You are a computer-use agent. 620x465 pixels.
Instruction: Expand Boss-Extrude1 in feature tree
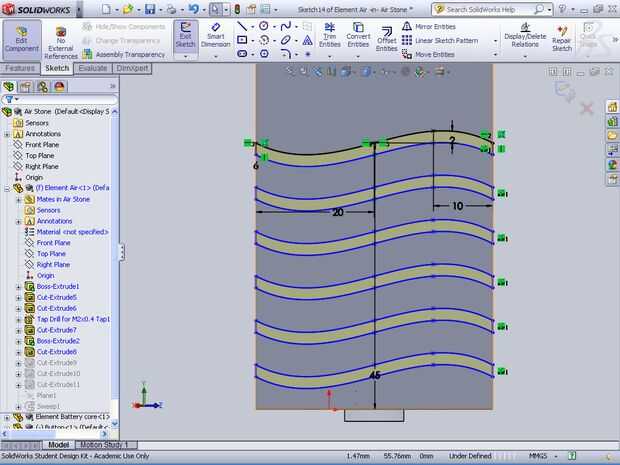(18, 287)
